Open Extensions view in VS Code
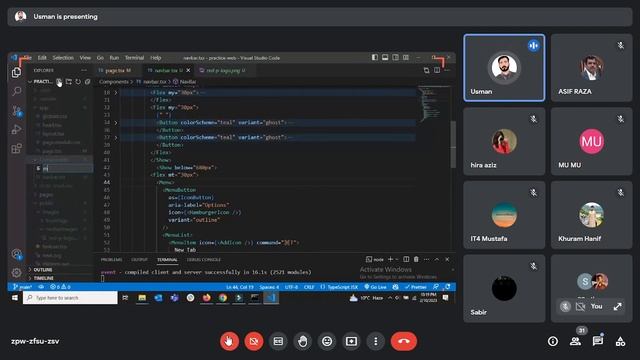This screenshot has width=640, height=360. pyautogui.click(x=16, y=148)
